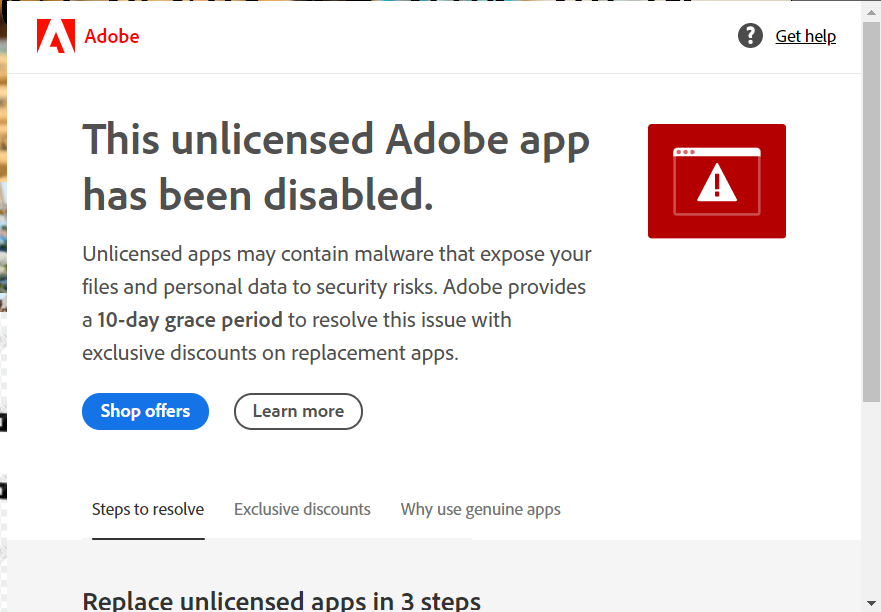Click the red warning window illustration
This screenshot has width=881, height=612.
(716, 181)
